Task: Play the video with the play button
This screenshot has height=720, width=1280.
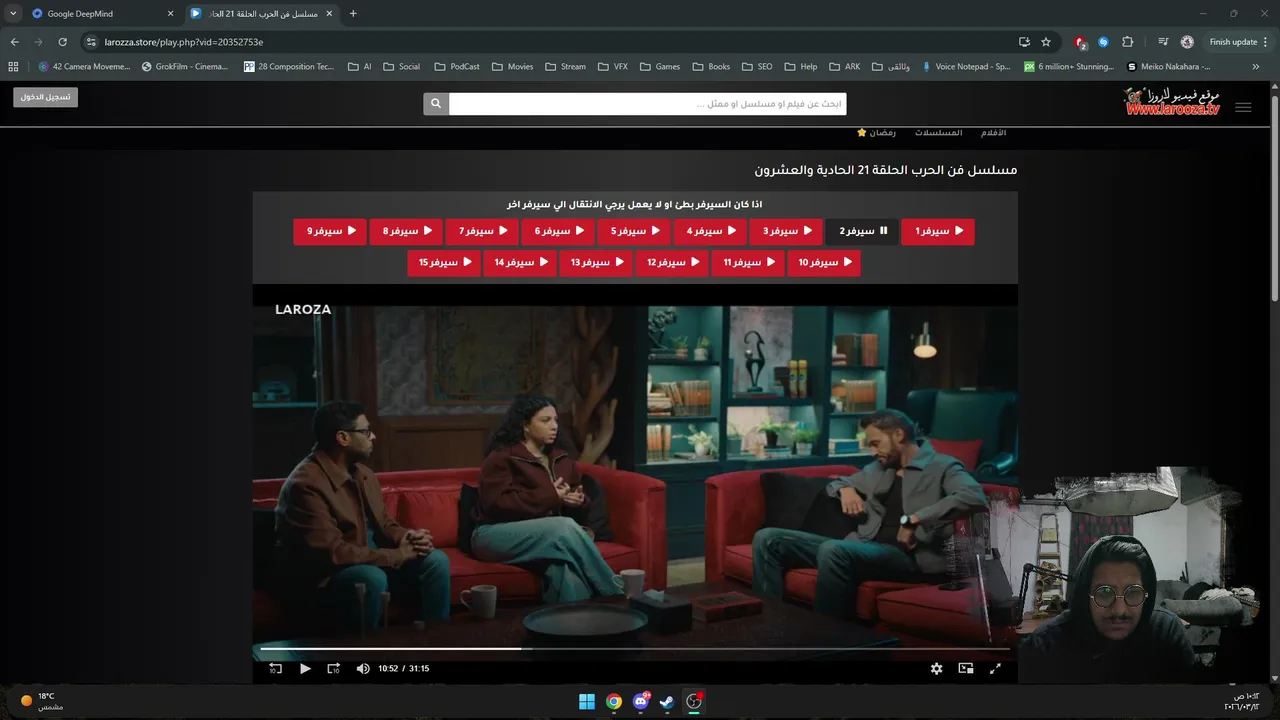Action: click(x=305, y=669)
